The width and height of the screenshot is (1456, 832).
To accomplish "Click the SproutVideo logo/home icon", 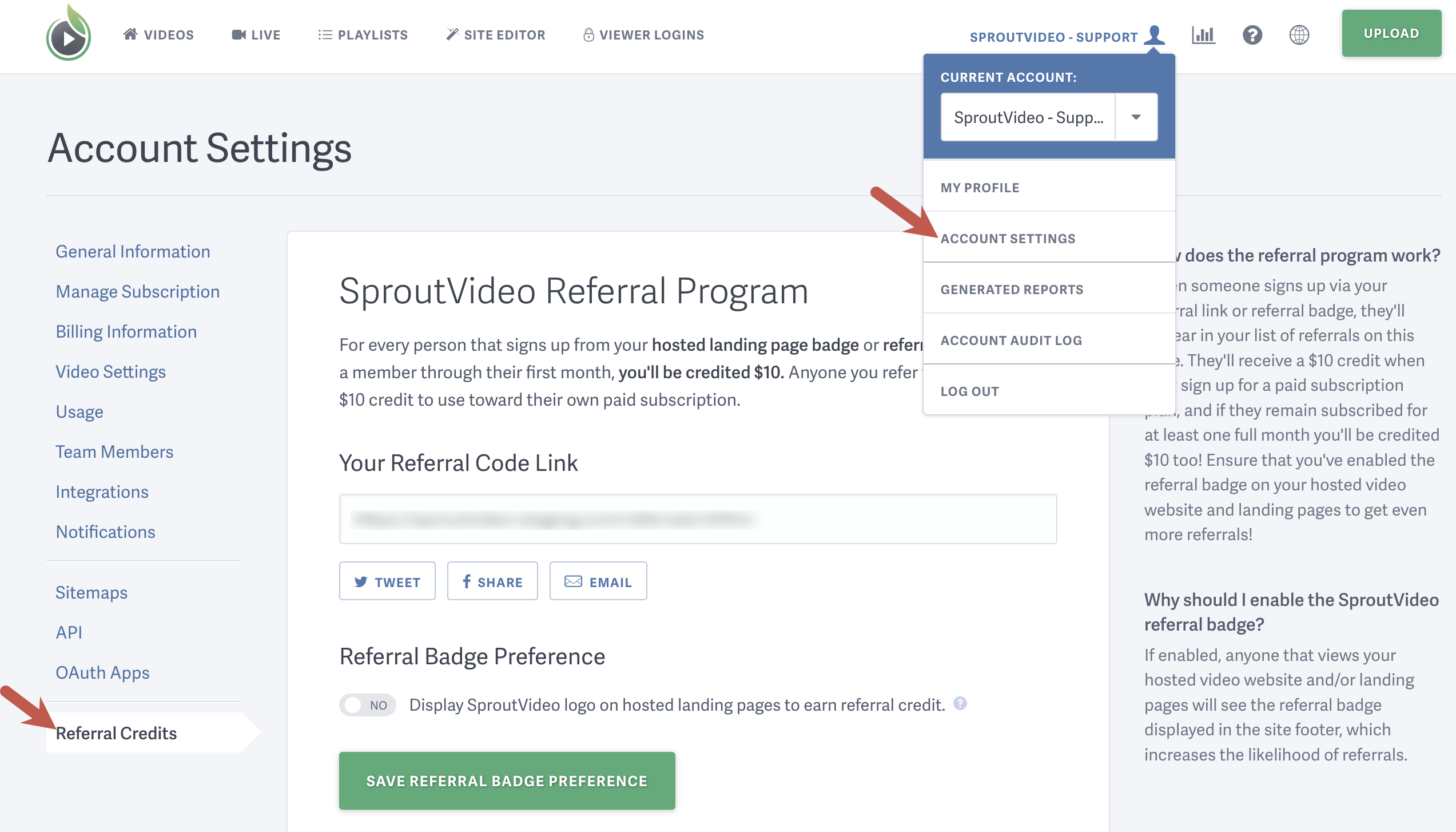I will [67, 34].
